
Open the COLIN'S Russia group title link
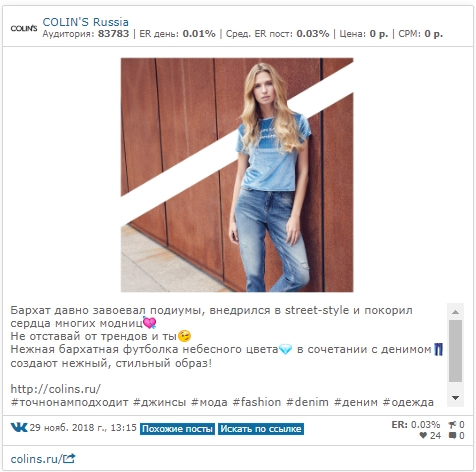(85, 22)
